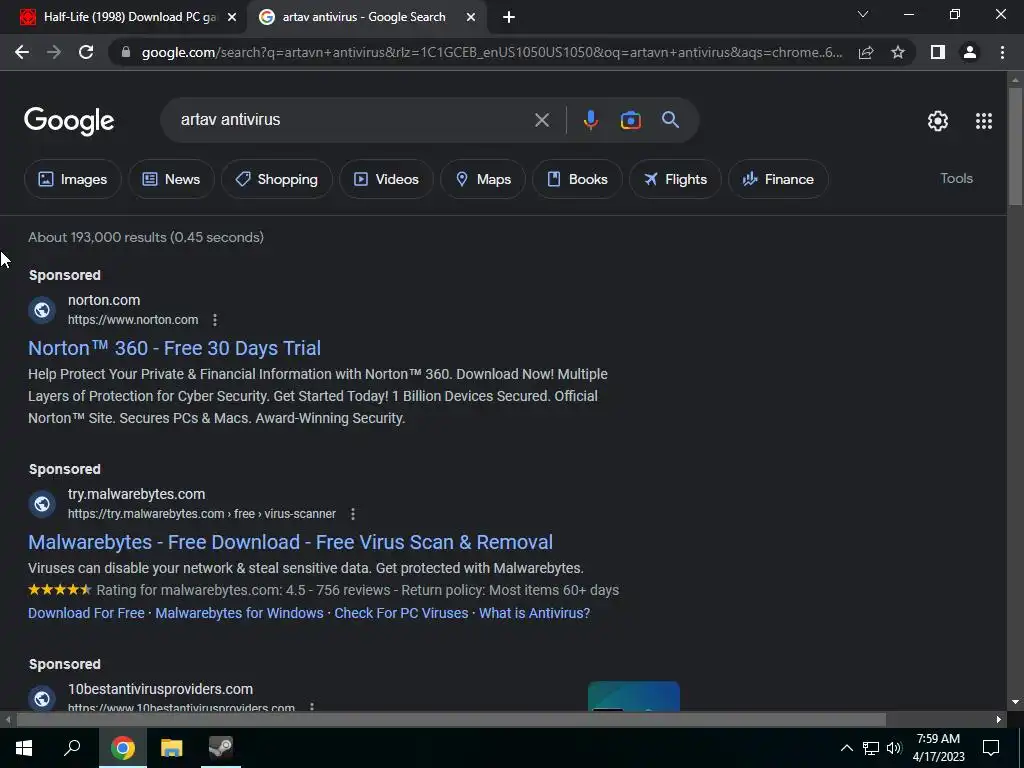
Task: Filter results by Videos
Action: [386, 179]
